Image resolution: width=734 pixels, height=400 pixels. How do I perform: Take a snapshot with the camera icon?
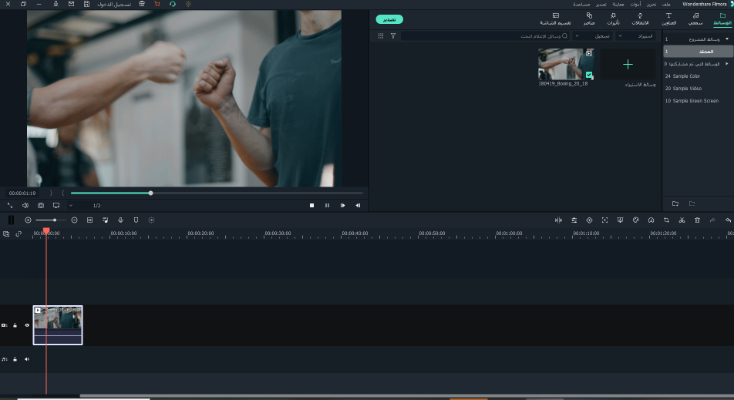click(x=41, y=205)
